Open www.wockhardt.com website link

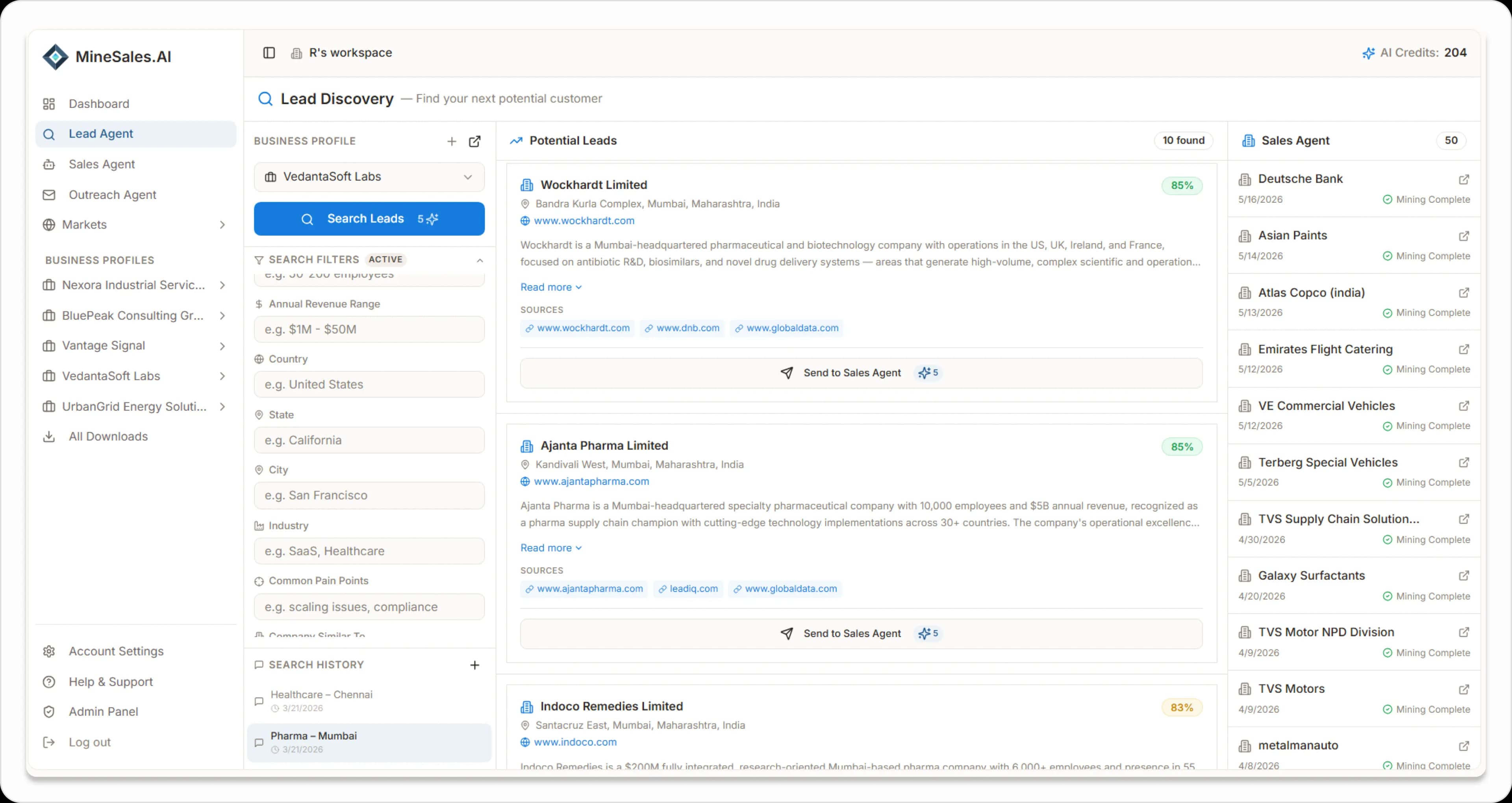coord(584,221)
